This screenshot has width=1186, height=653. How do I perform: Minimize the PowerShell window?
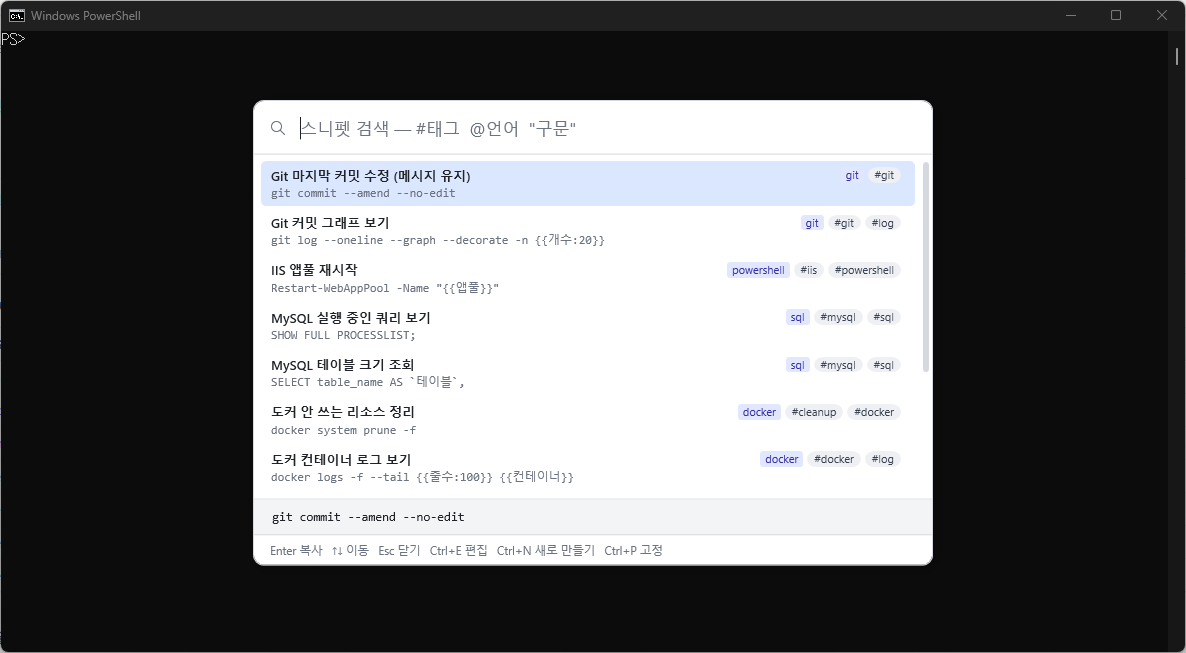(x=1071, y=15)
